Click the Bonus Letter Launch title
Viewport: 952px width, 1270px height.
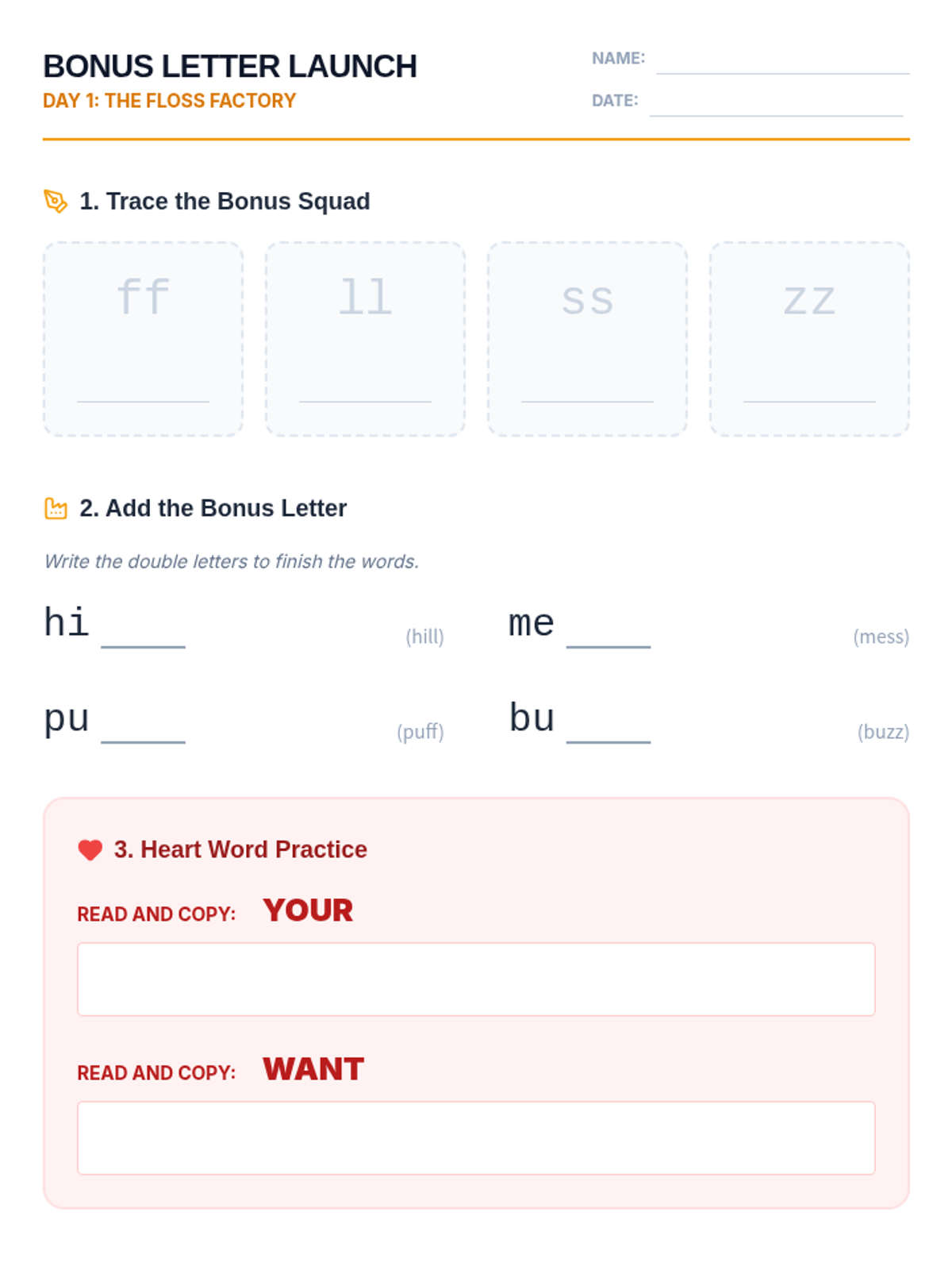230,67
